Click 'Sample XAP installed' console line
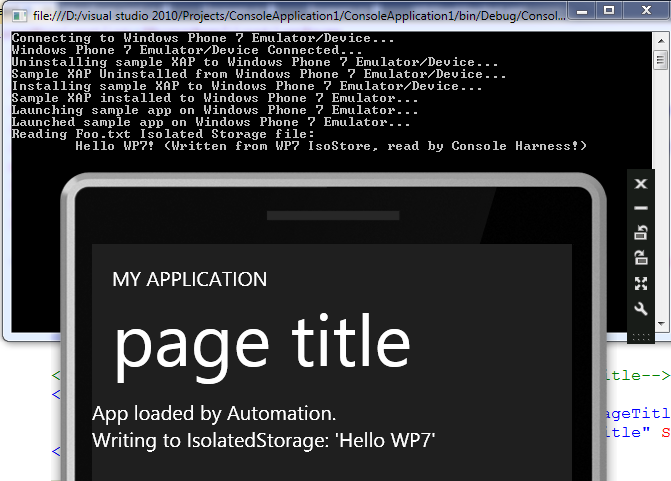671x481 pixels. click(215, 98)
